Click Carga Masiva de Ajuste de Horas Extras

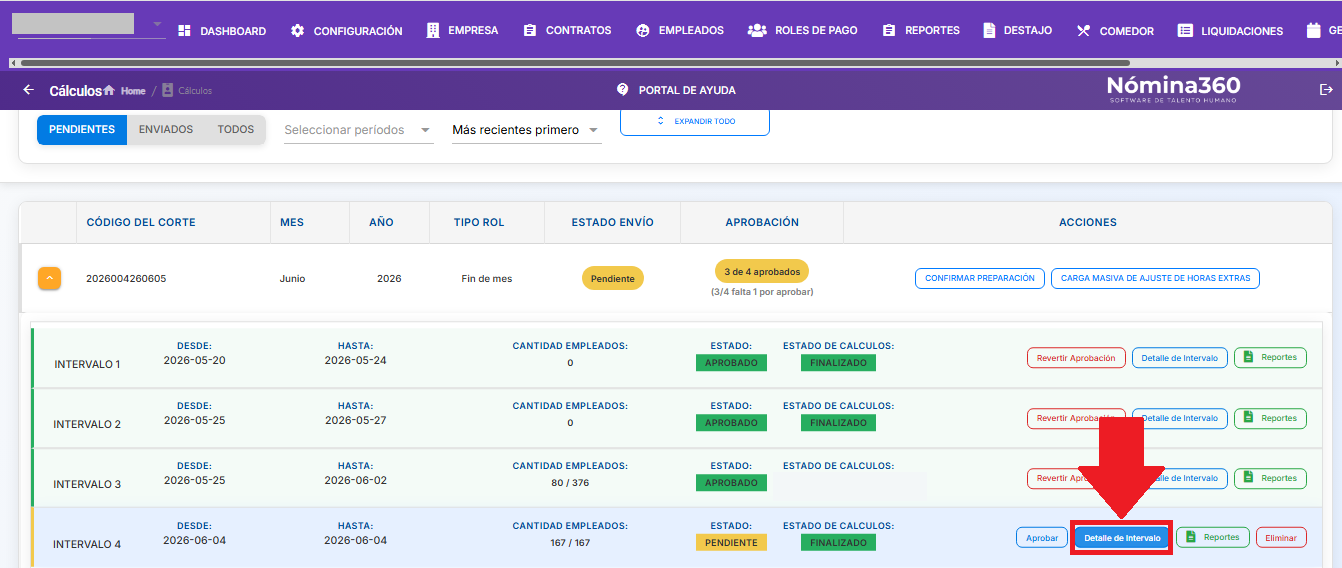[x=1155, y=278]
